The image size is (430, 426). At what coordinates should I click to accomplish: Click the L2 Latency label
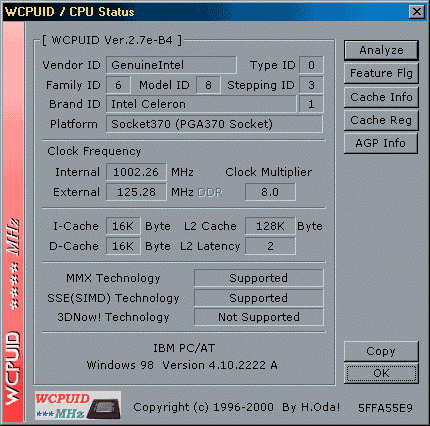[x=210, y=246]
